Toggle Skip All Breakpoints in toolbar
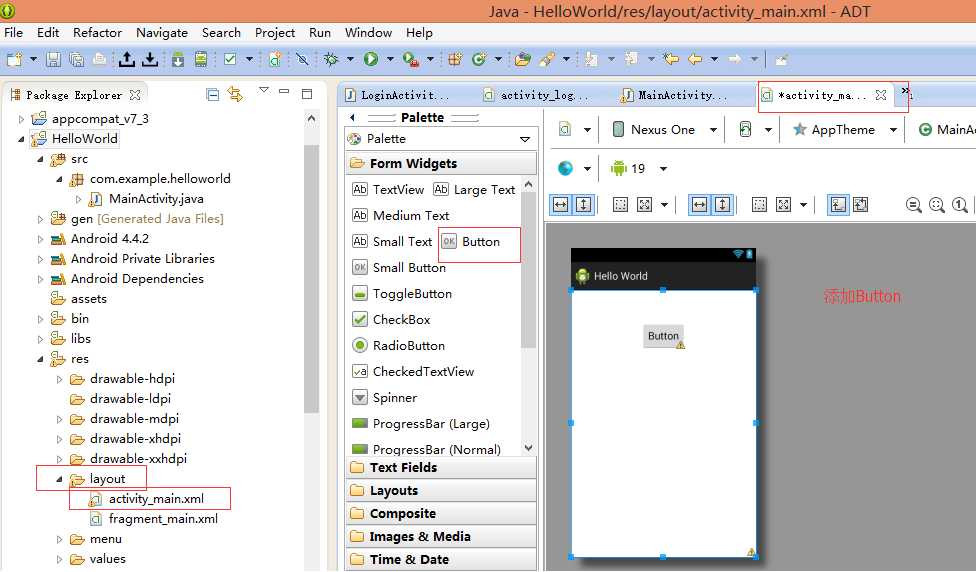 point(303,59)
